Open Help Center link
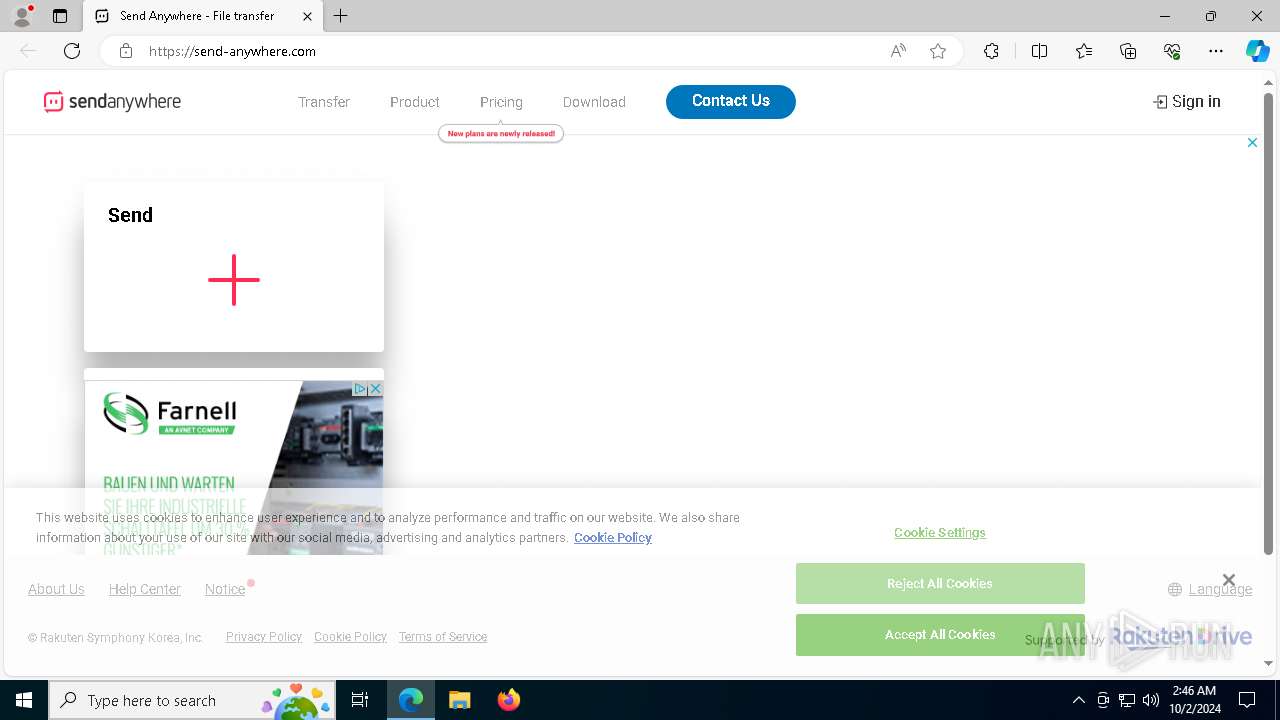Screen dimensions: 1280x720 point(145,589)
